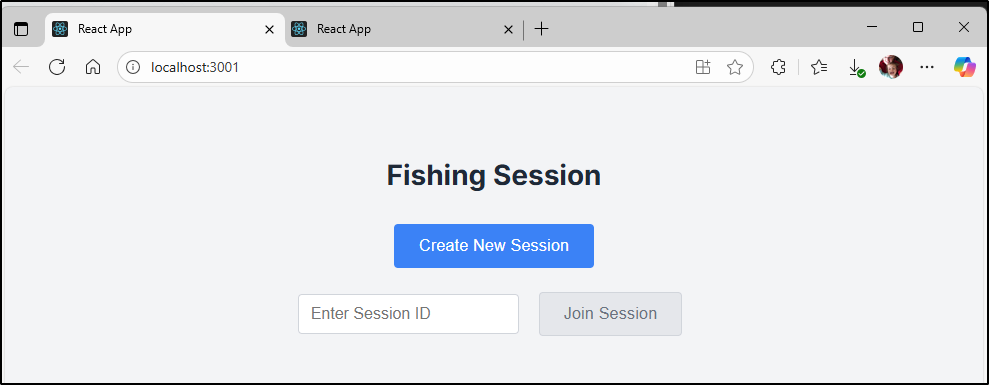The width and height of the screenshot is (989, 385).
Task: Open a new browser tab
Action: click(x=541, y=29)
